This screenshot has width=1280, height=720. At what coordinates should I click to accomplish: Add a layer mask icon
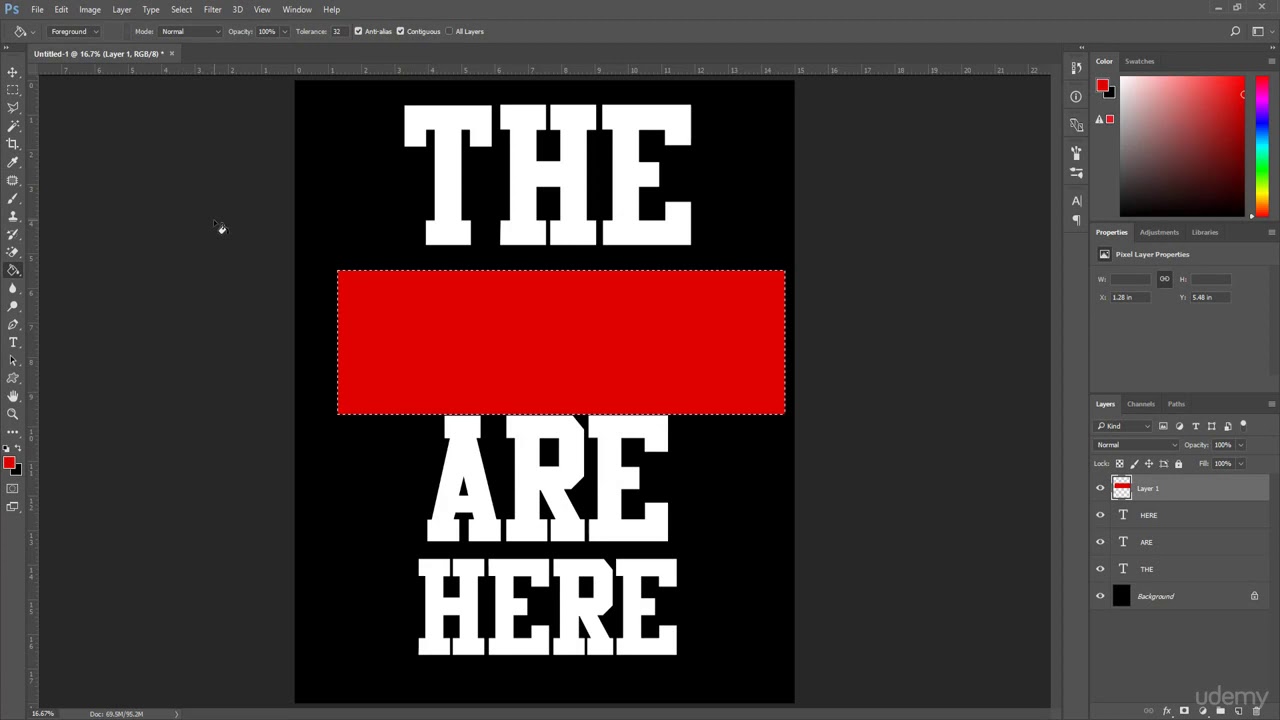click(x=1184, y=711)
